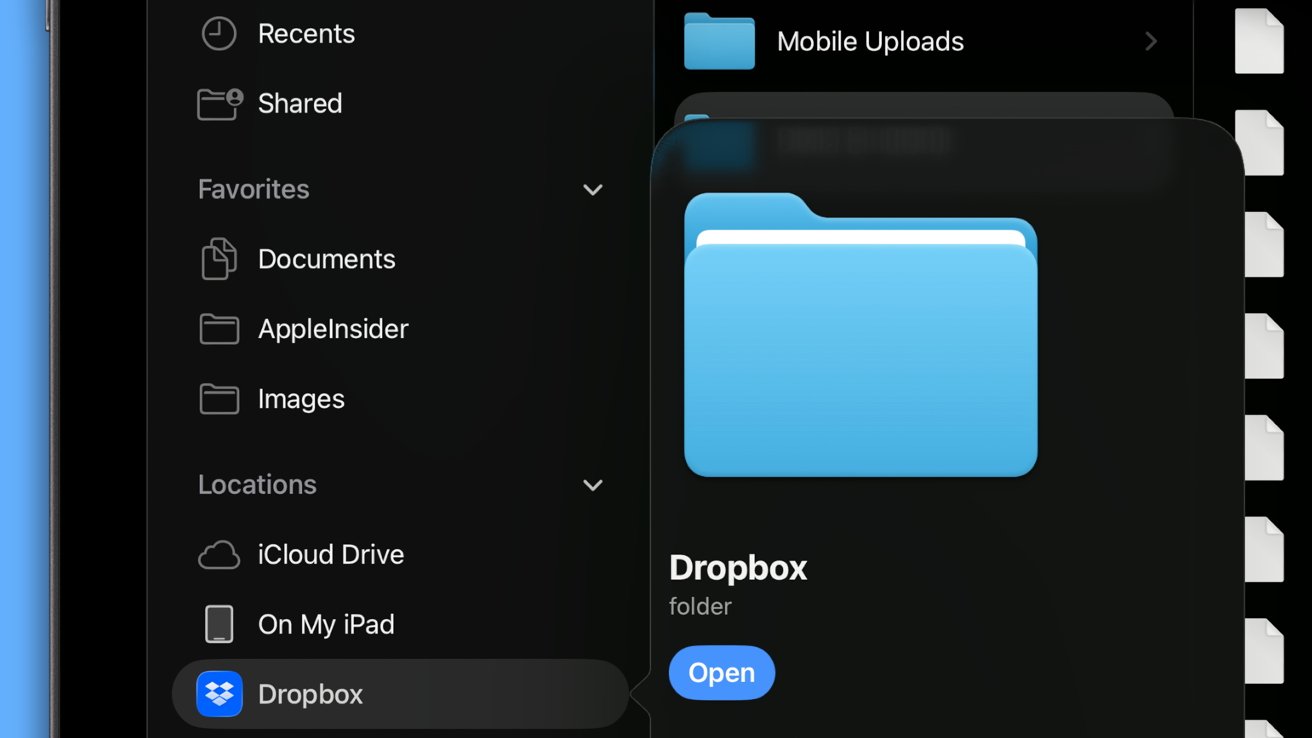Click the AppleInsider folder icon
The image size is (1312, 738).
coord(219,329)
